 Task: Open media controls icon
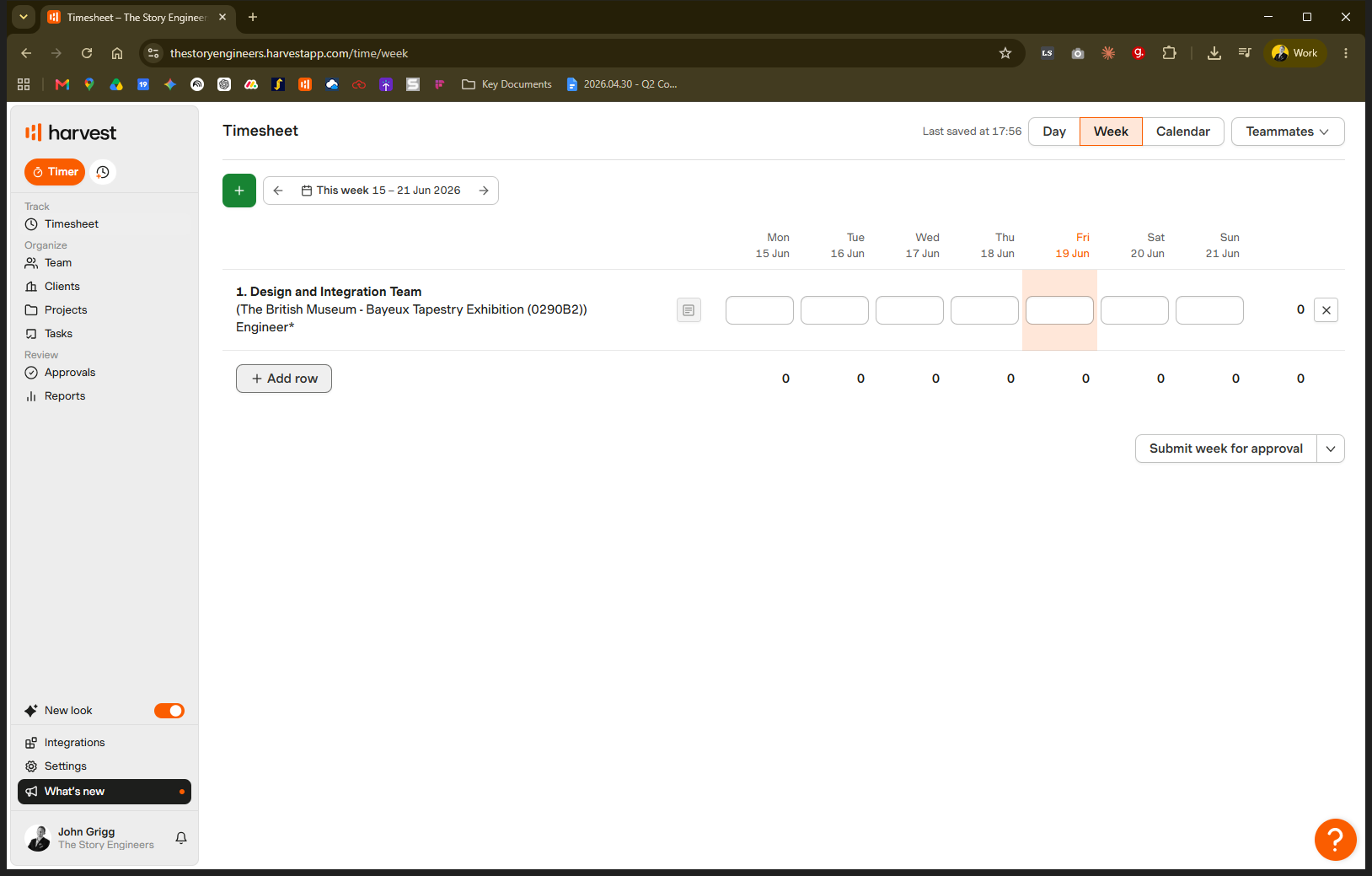pos(1245,53)
